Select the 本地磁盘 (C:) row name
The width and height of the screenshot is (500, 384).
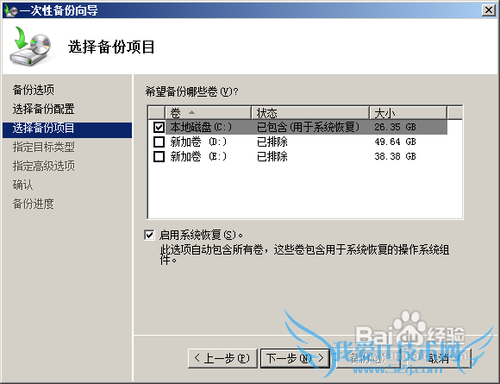click(x=201, y=127)
